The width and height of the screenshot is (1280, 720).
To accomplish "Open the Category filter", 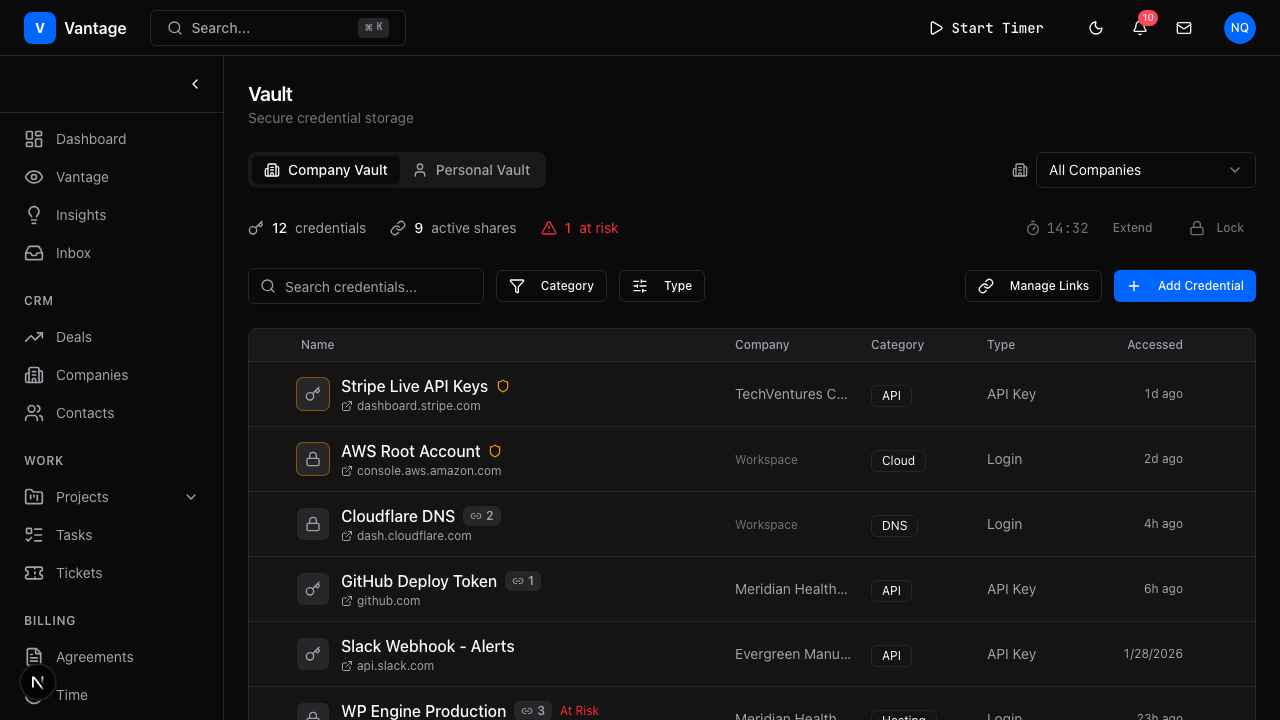I will 551,286.
